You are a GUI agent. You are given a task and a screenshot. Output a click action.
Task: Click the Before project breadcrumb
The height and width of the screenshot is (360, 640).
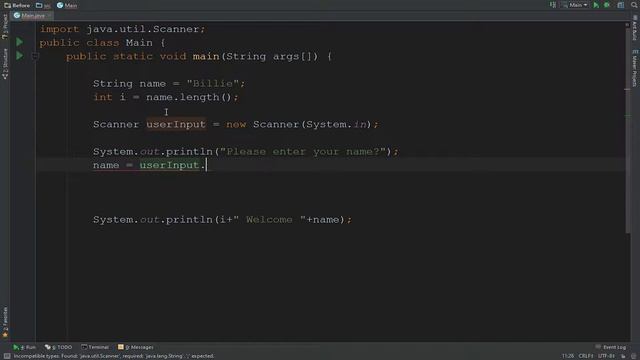(x=17, y=5)
